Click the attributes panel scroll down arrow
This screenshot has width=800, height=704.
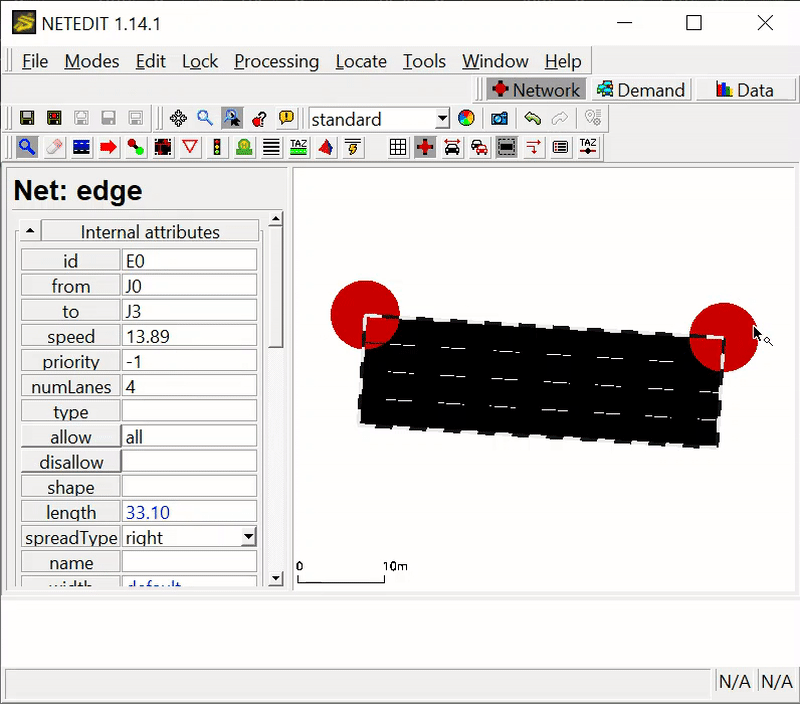276,579
